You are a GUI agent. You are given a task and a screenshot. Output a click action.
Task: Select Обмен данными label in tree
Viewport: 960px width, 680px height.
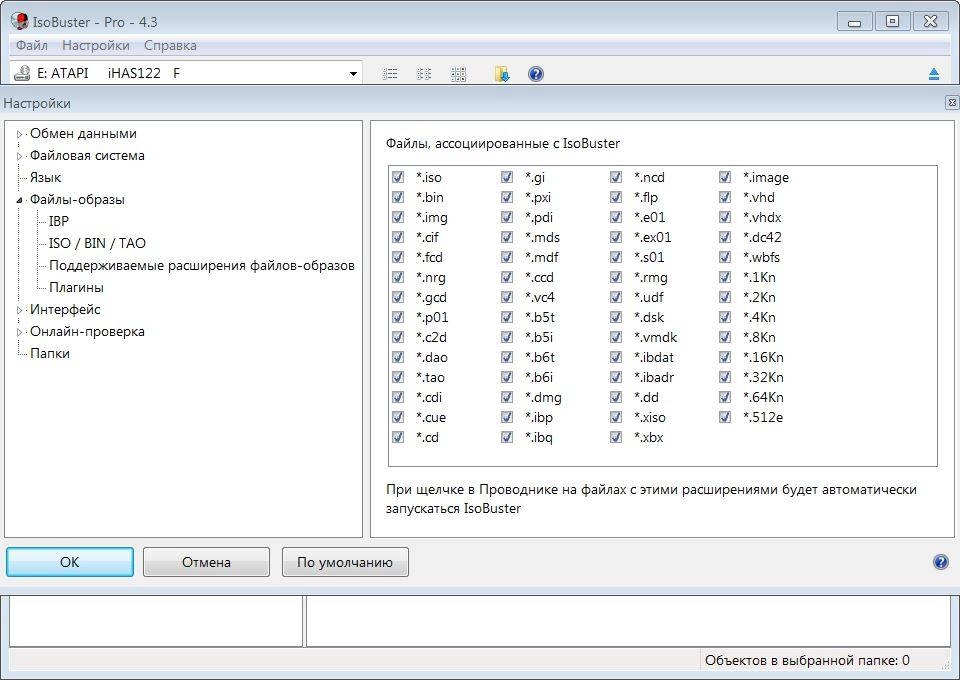tap(83, 133)
